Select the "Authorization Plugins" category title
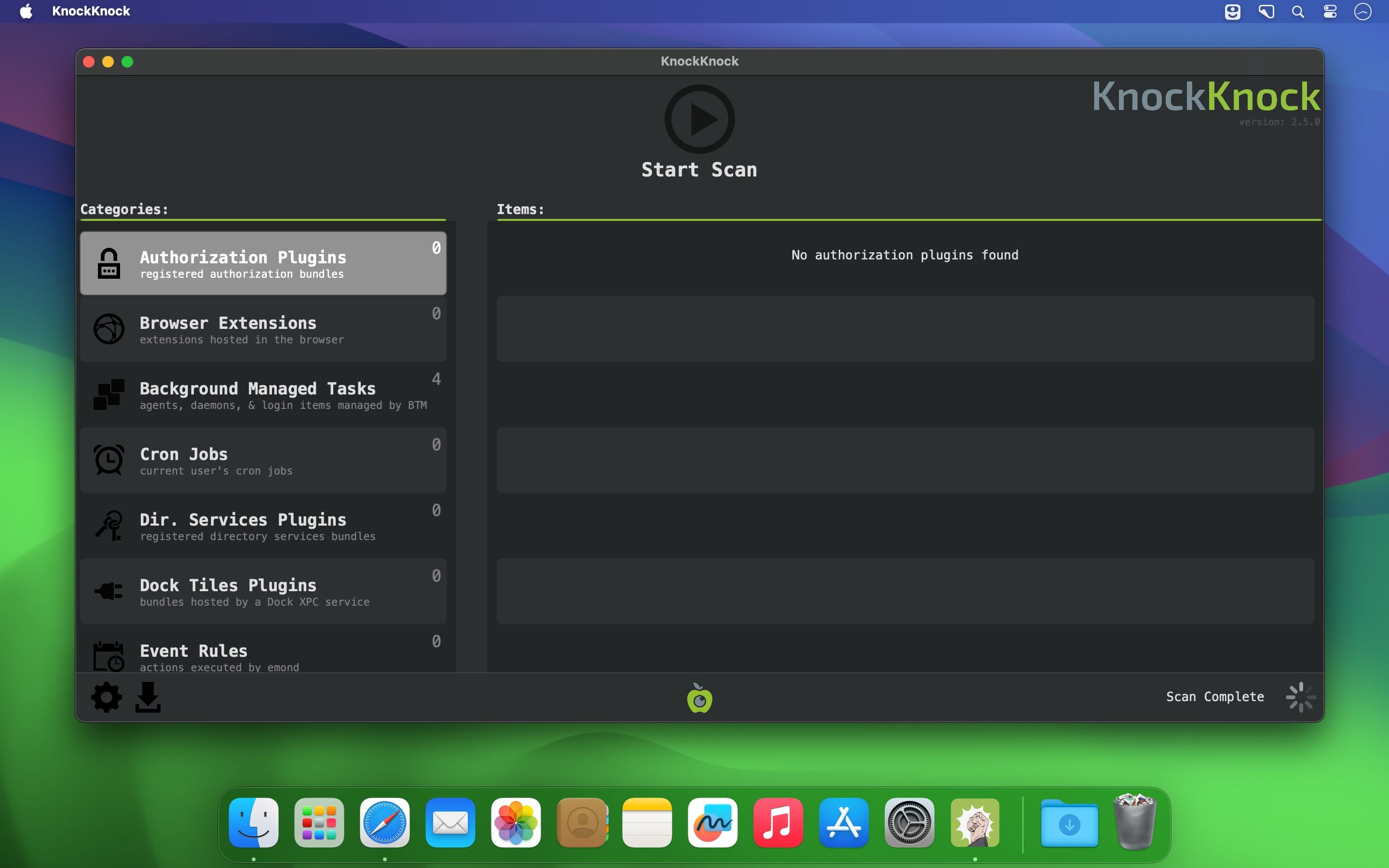 [x=243, y=257]
